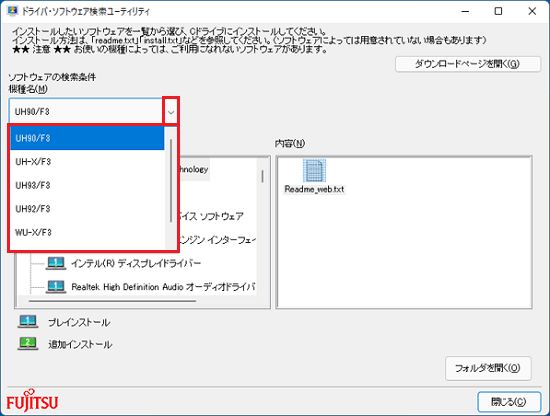Click the フォルダを開く button
The height and width of the screenshot is (416, 550).
pyautogui.click(x=488, y=368)
